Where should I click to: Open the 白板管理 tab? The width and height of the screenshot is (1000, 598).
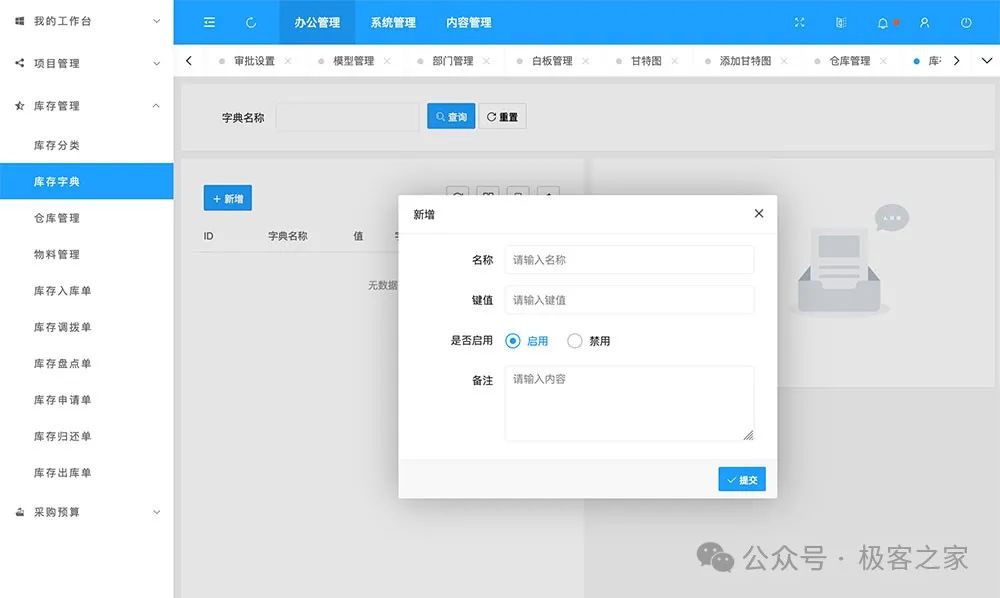552,61
